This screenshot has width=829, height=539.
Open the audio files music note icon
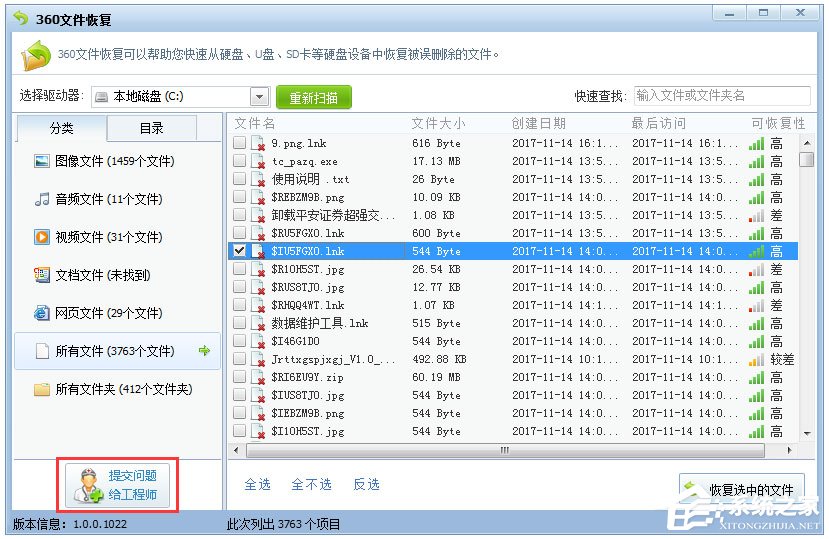[42, 199]
